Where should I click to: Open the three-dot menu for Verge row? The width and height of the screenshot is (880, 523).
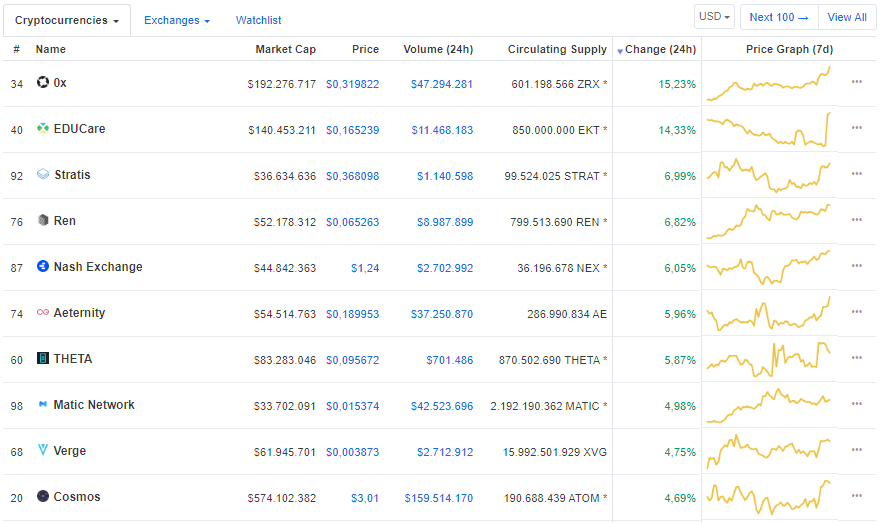pos(856,450)
